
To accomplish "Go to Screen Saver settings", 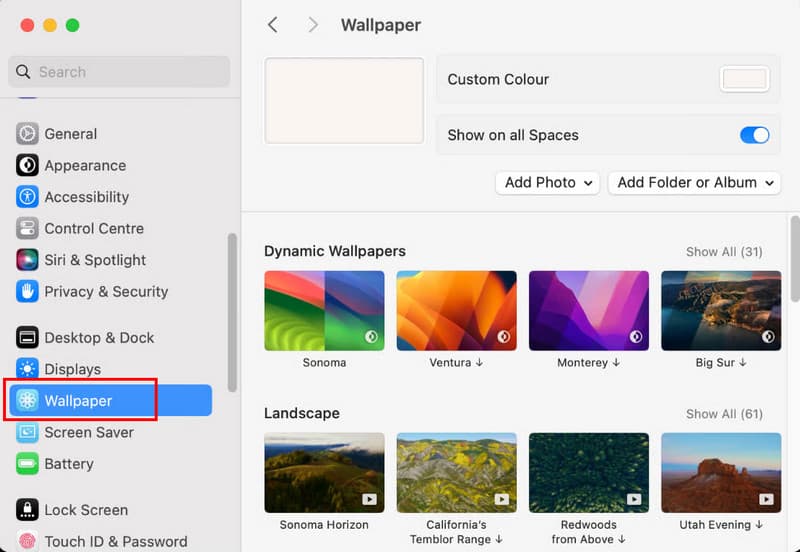I will tap(89, 433).
